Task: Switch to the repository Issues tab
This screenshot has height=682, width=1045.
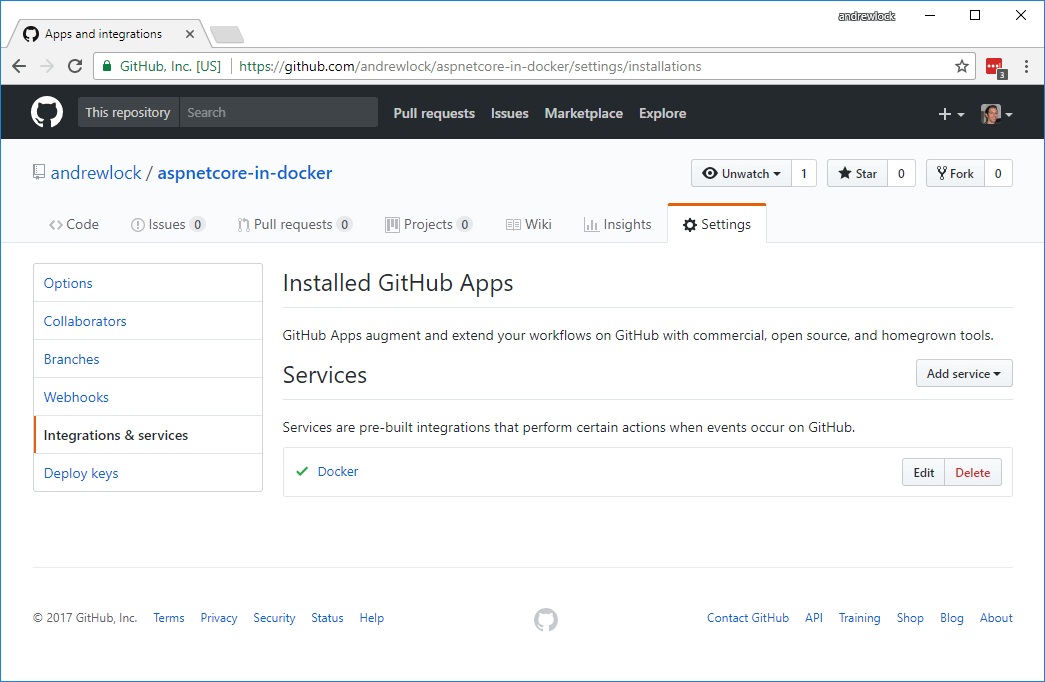Action: tap(167, 225)
